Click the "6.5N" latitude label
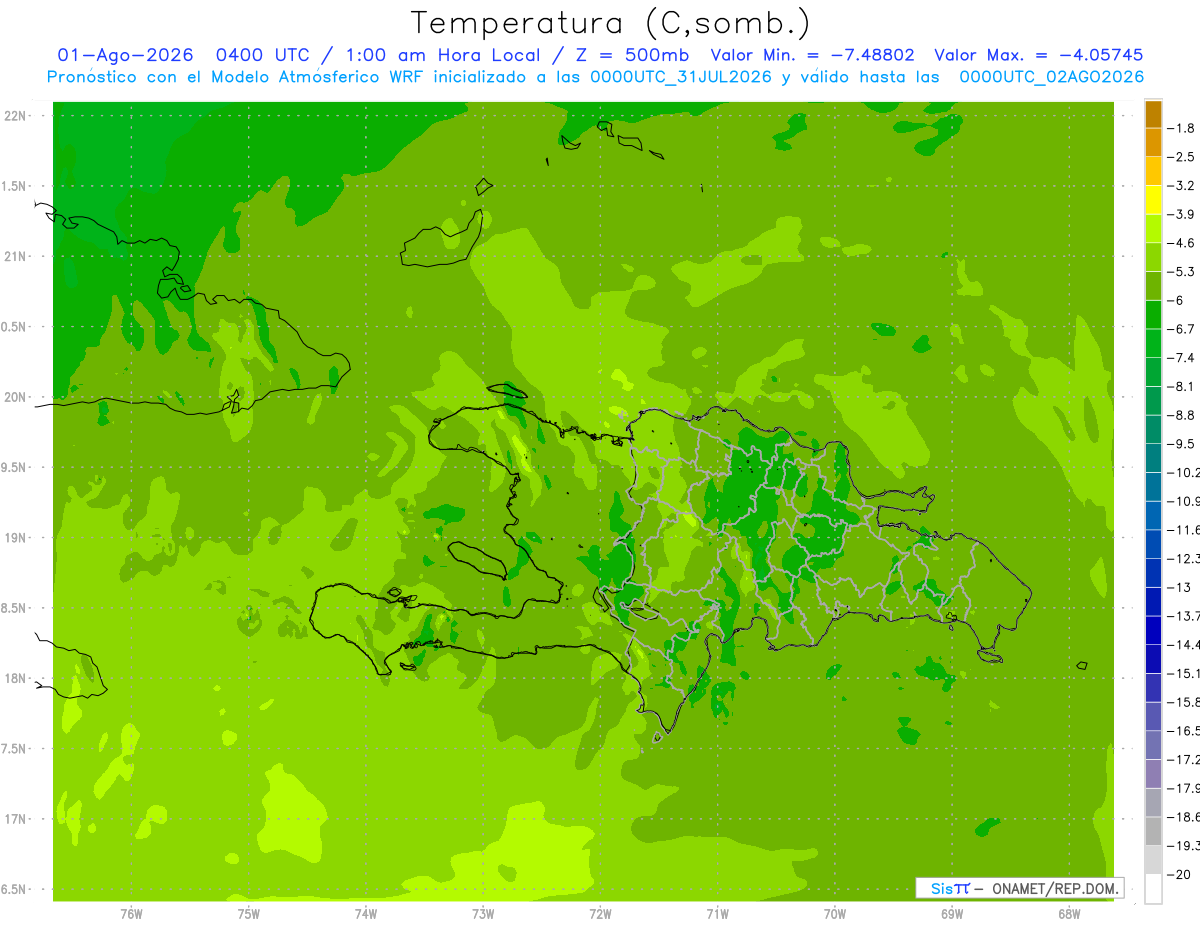 tap(14, 889)
